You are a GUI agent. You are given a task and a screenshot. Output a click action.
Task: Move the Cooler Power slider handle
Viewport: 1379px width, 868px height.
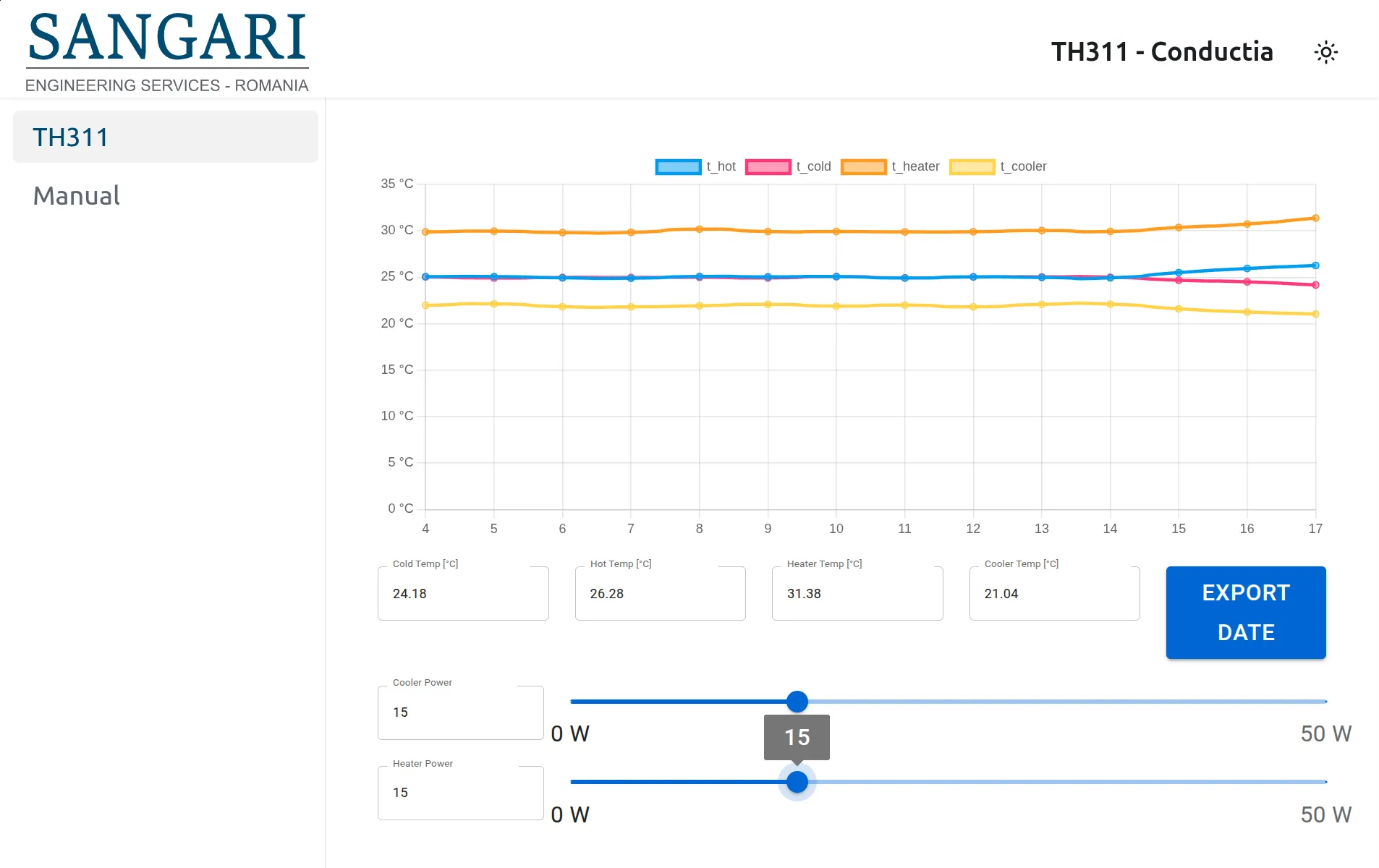(x=797, y=701)
